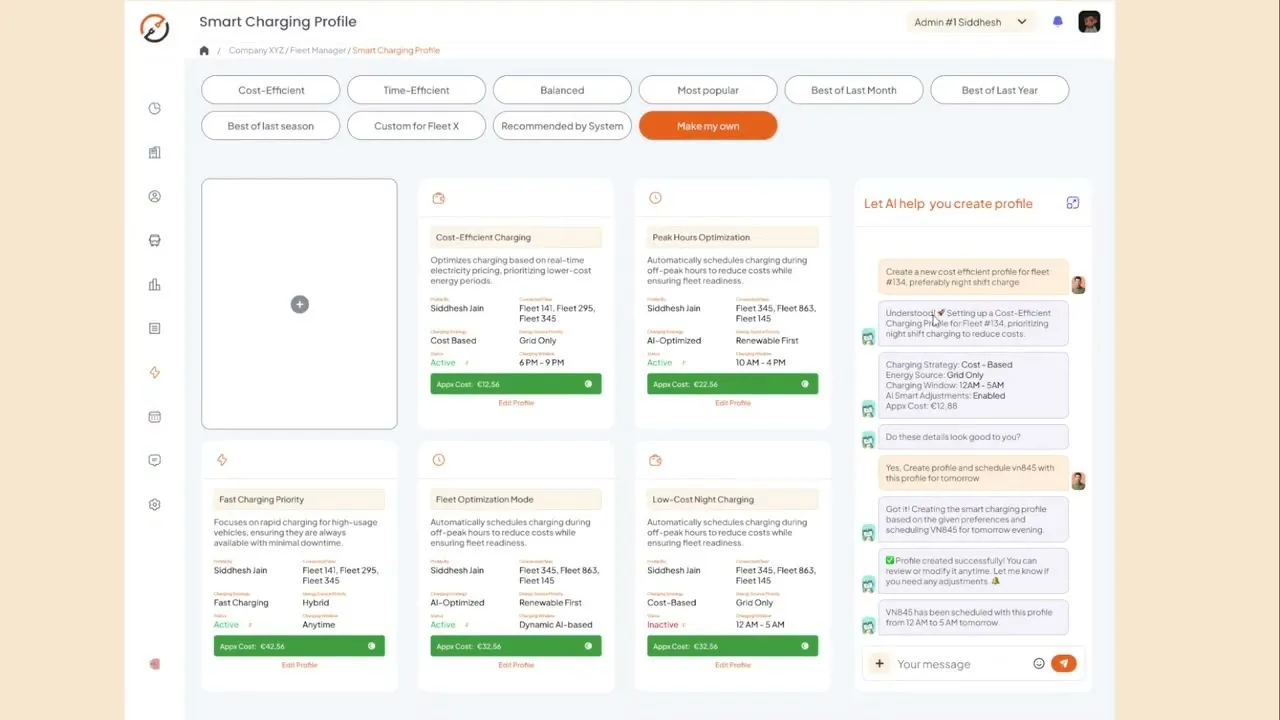This screenshot has width=1280, height=720.
Task: Choose the Recommended by System filter
Action: [562, 126]
